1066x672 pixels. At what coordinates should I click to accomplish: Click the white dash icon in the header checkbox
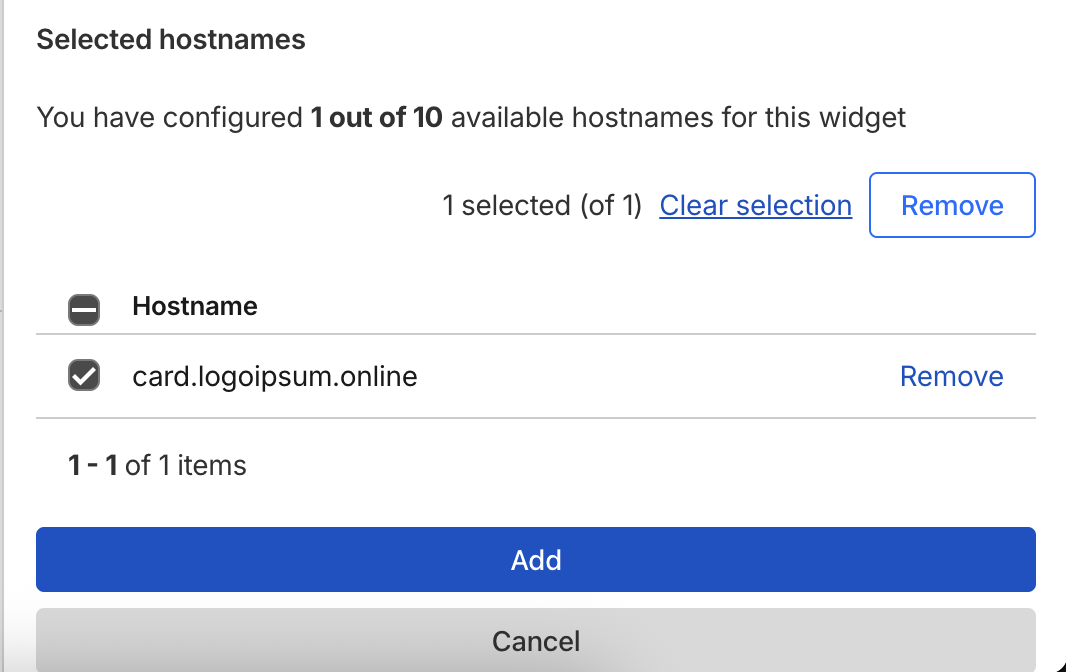tap(84, 310)
